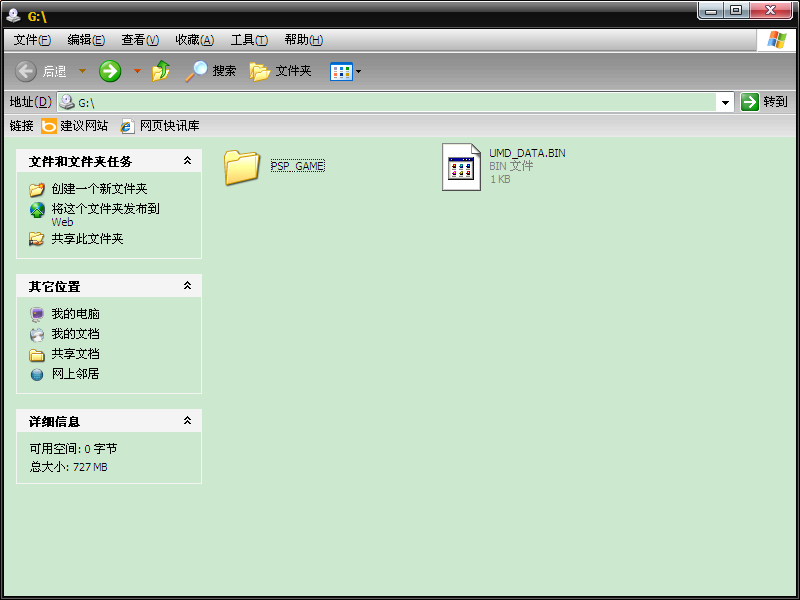Open the 工具(T) menu
The height and width of the screenshot is (600, 800).
tap(249, 40)
